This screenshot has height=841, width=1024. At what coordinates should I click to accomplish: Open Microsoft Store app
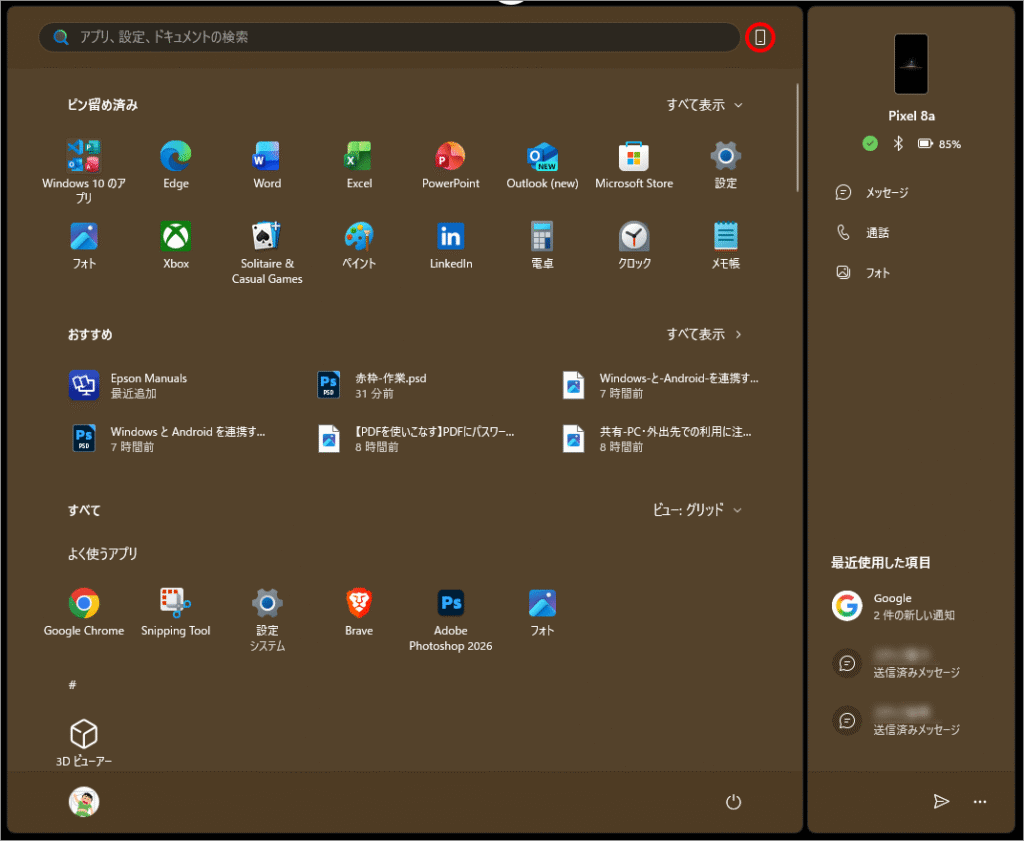tap(634, 157)
